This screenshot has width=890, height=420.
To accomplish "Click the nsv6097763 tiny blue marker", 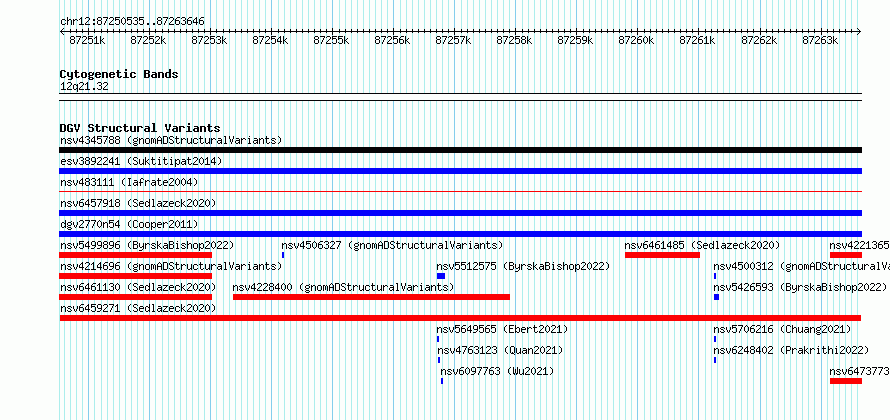I will tap(442, 381).
